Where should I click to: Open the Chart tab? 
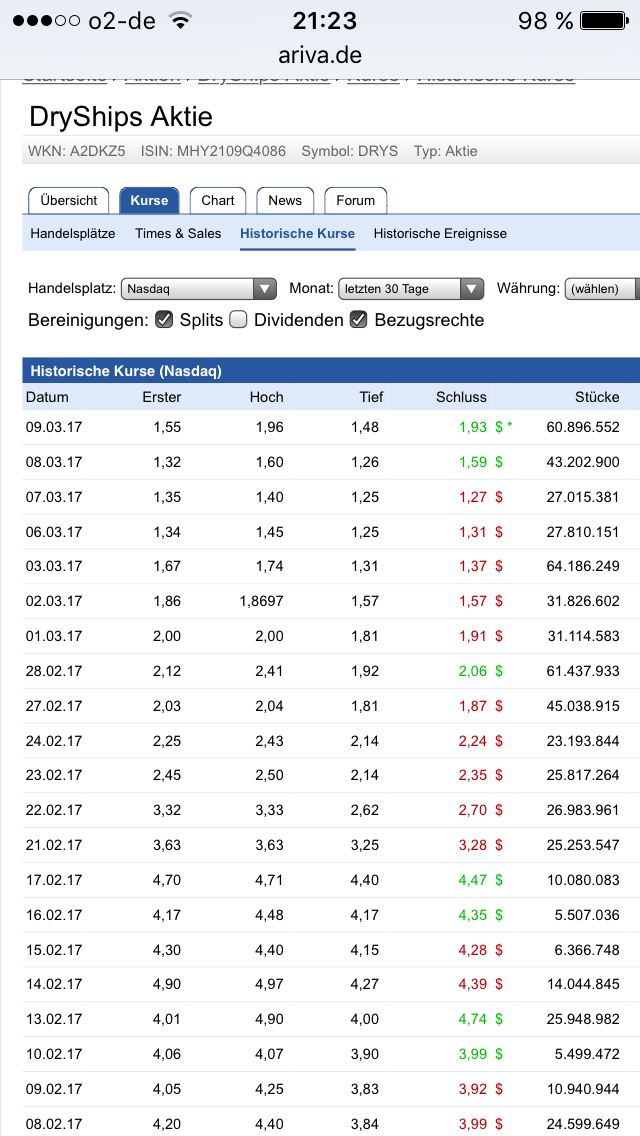[218, 200]
